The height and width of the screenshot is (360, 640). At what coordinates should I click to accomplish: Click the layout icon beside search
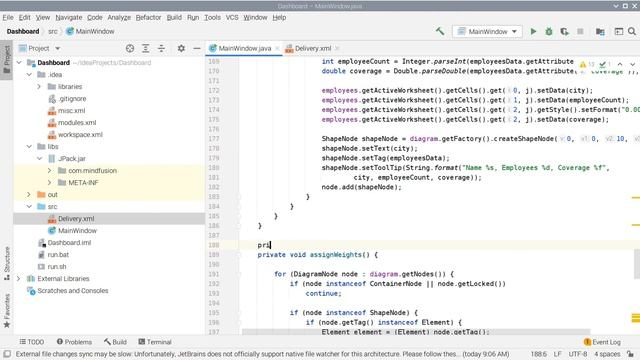619,31
